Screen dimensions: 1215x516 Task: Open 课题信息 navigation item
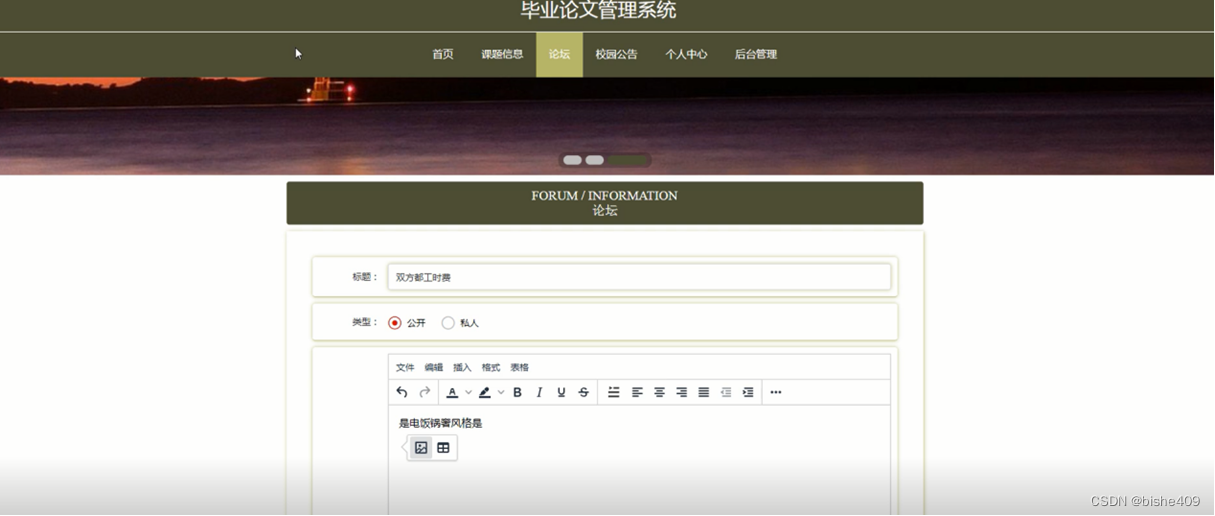coord(502,54)
